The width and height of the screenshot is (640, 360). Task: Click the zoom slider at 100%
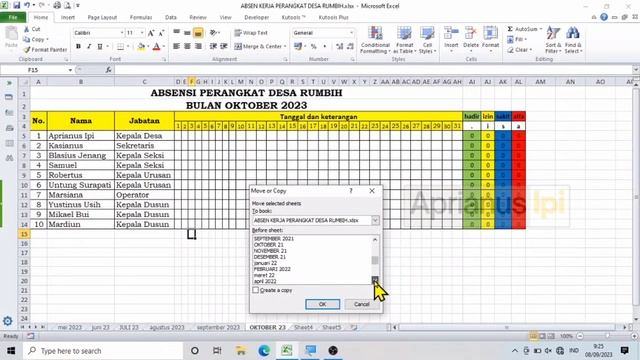(607, 336)
